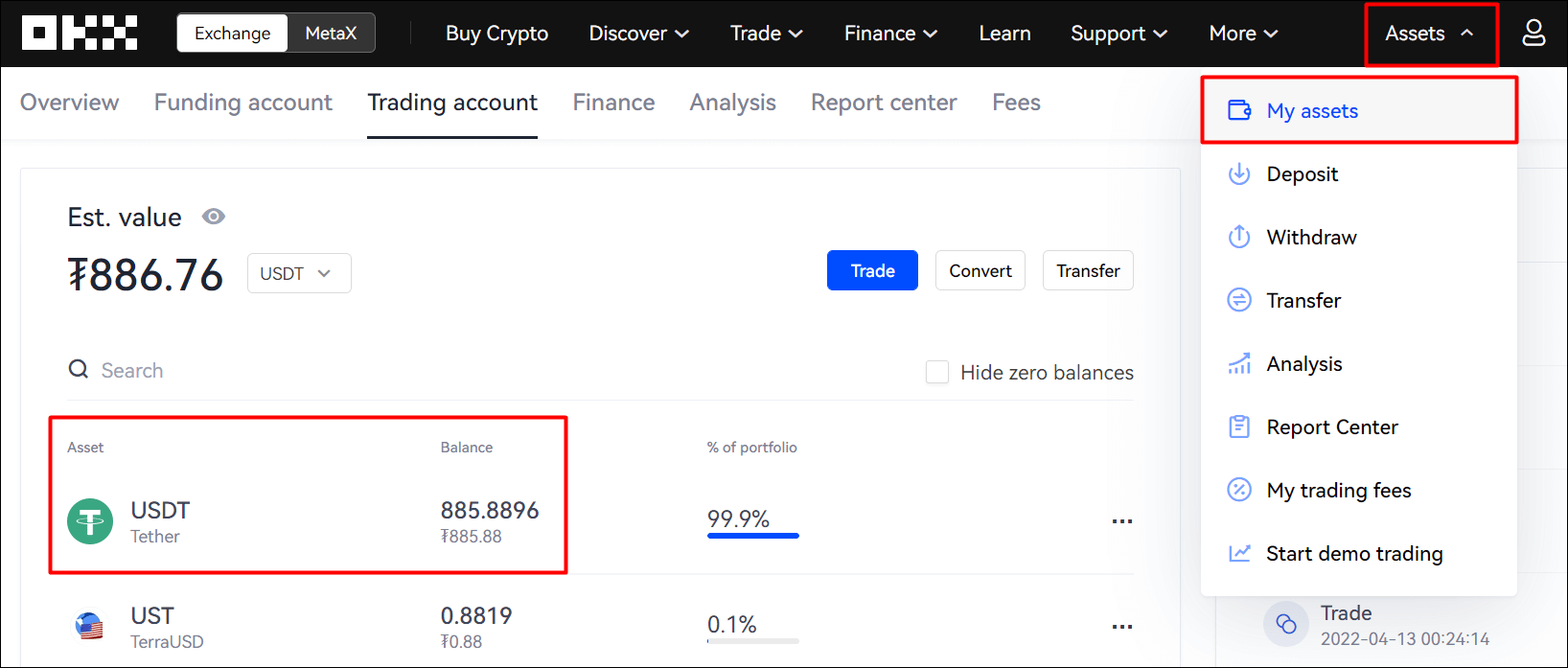This screenshot has width=1568, height=668.
Task: Select Withdraw from Assets menu
Action: 1359,237
